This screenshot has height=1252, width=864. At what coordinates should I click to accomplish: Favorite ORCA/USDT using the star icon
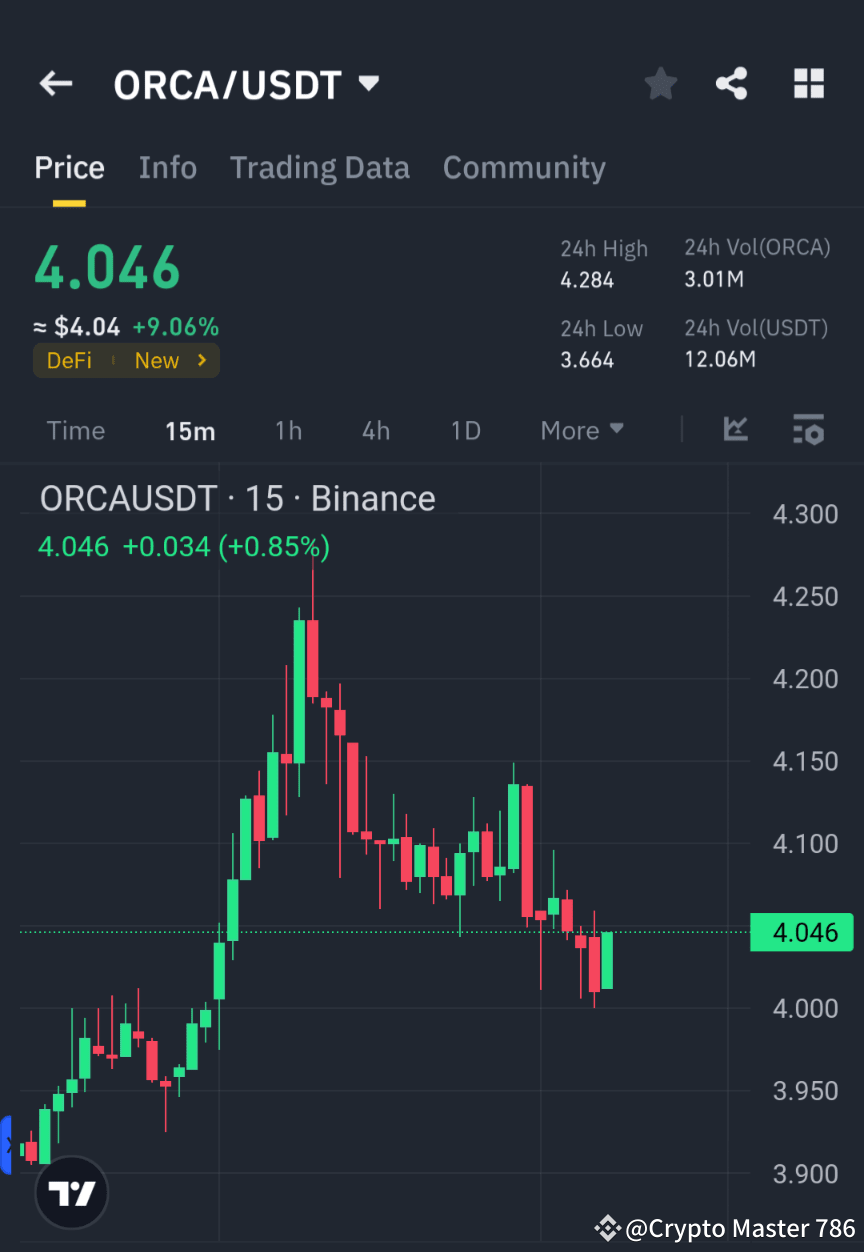point(660,83)
